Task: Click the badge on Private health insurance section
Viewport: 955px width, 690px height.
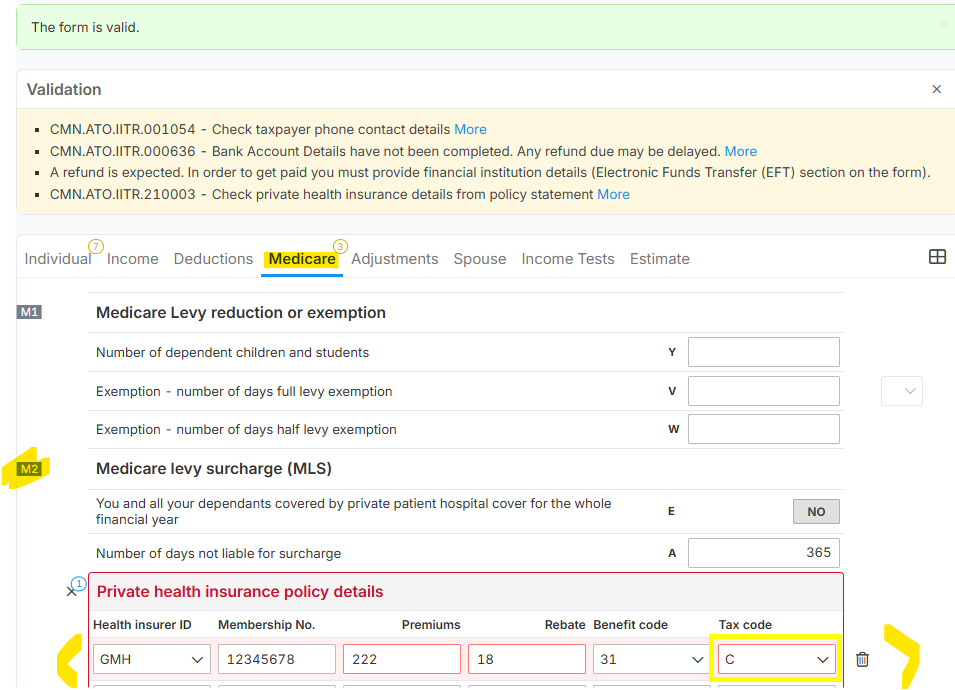Action: tap(79, 583)
